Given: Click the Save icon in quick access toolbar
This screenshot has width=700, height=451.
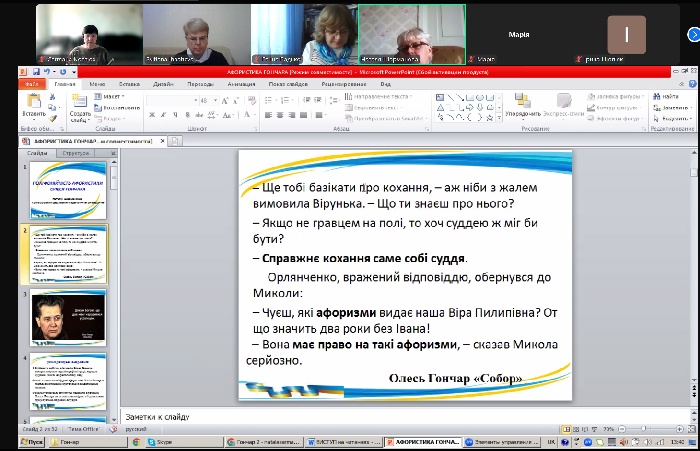Looking at the screenshot, I should pyautogui.click(x=38, y=73).
